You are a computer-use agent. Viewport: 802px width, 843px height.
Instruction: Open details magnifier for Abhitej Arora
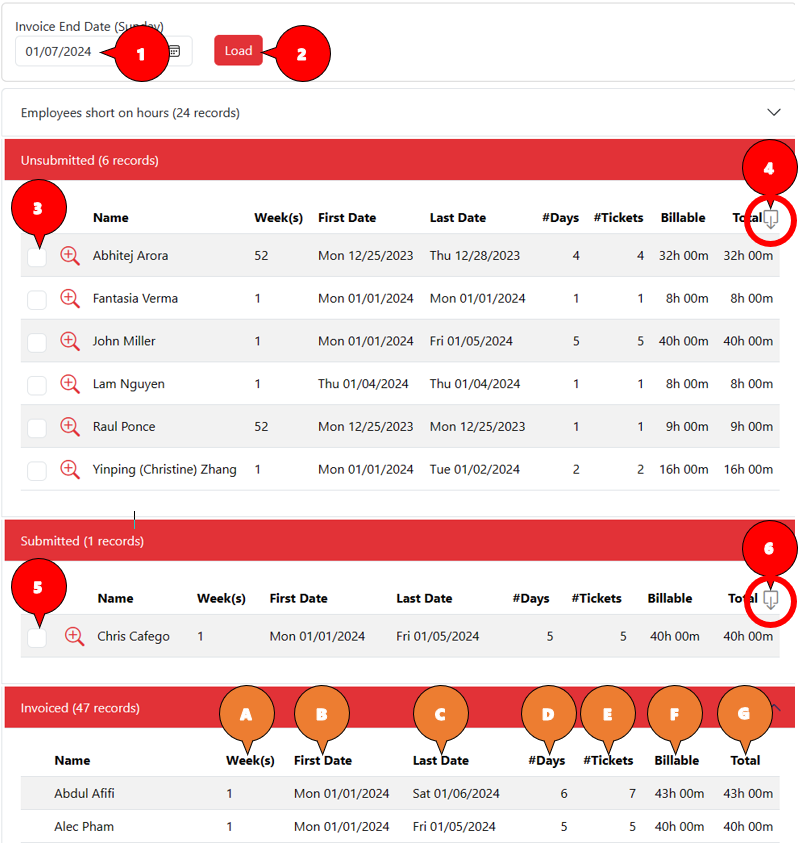click(x=70, y=256)
